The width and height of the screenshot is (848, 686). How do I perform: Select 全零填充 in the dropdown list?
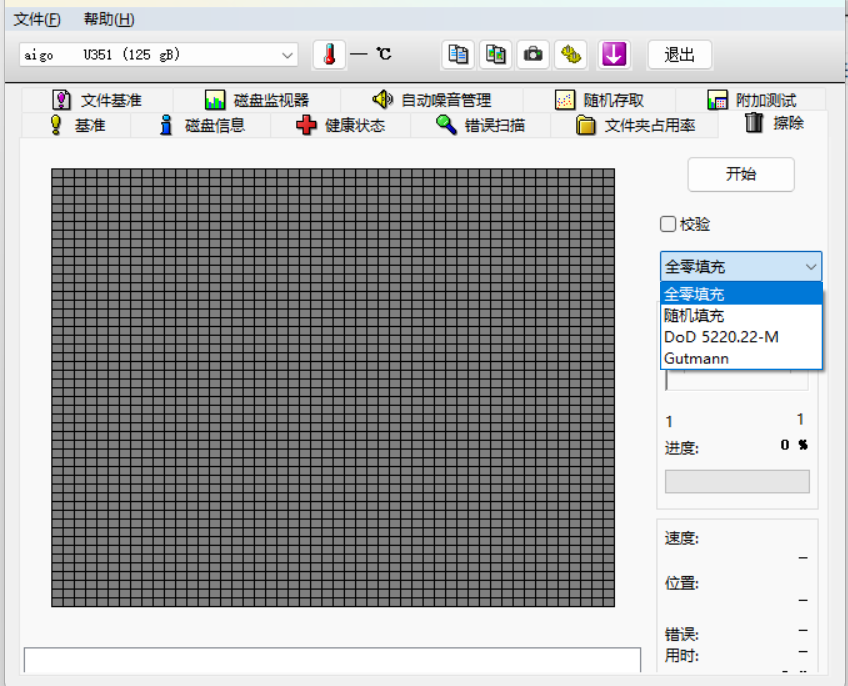741,294
